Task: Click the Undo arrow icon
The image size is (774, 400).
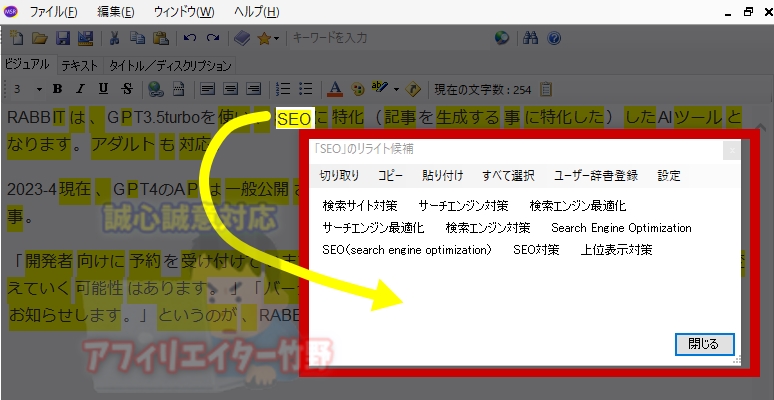Action: [x=190, y=39]
